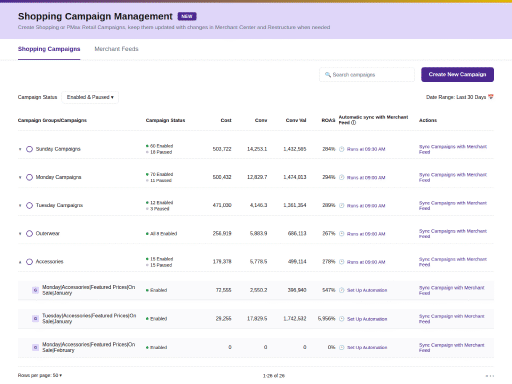
Task: Click clock icon in Monday Accessories February row
Action: point(342,347)
